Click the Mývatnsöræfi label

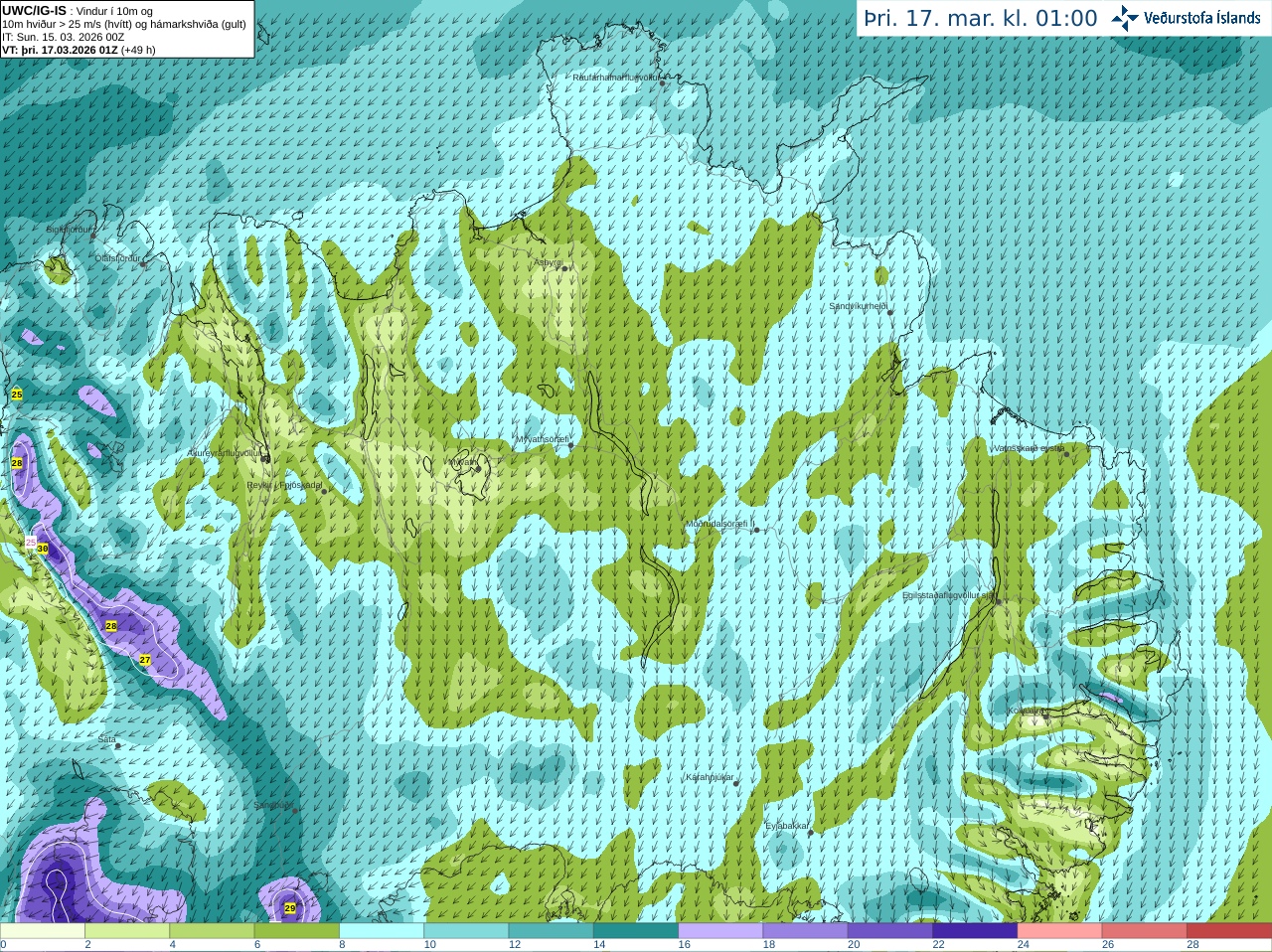click(x=543, y=439)
